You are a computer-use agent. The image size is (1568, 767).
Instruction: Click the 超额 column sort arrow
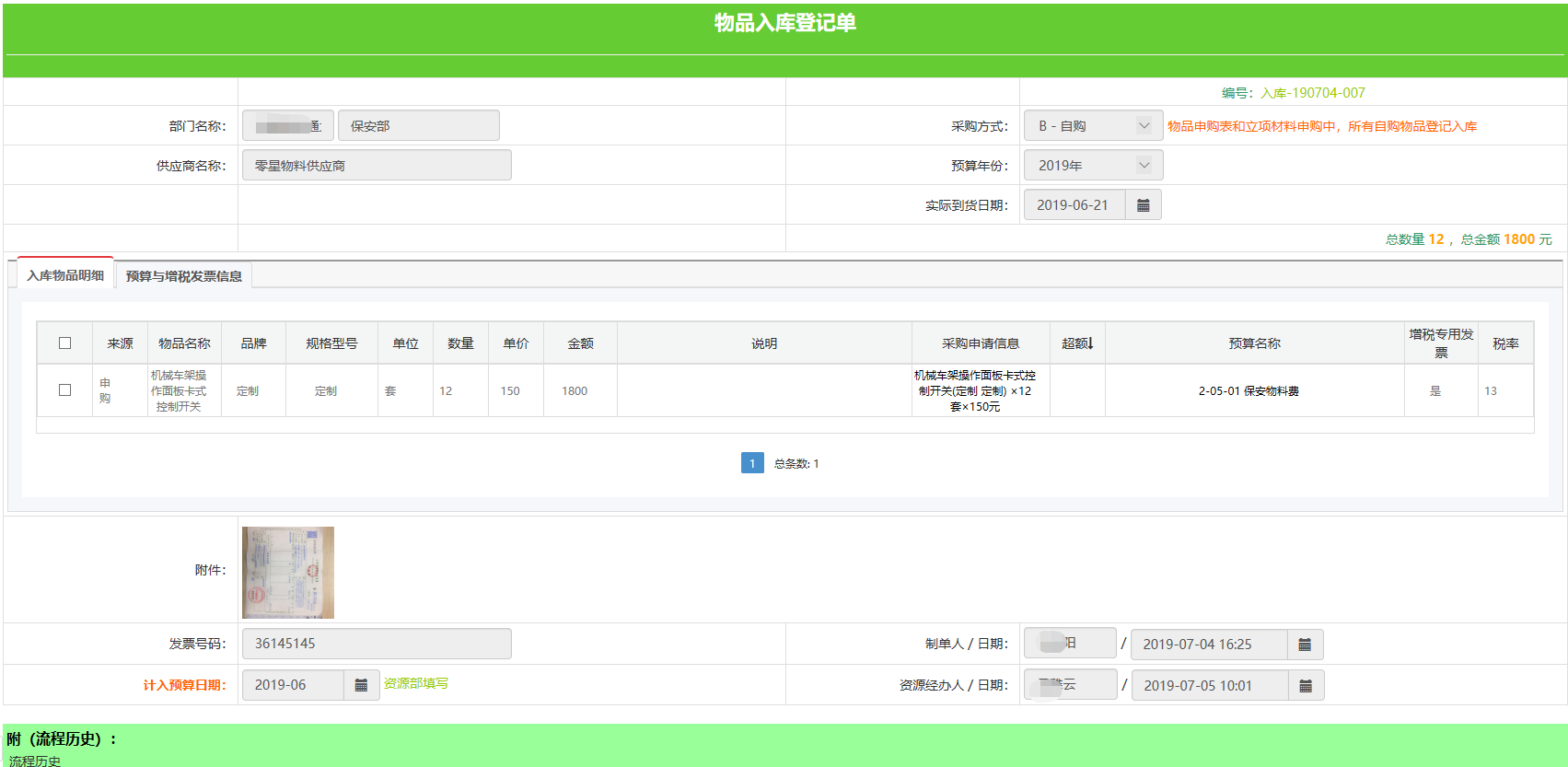(1090, 343)
